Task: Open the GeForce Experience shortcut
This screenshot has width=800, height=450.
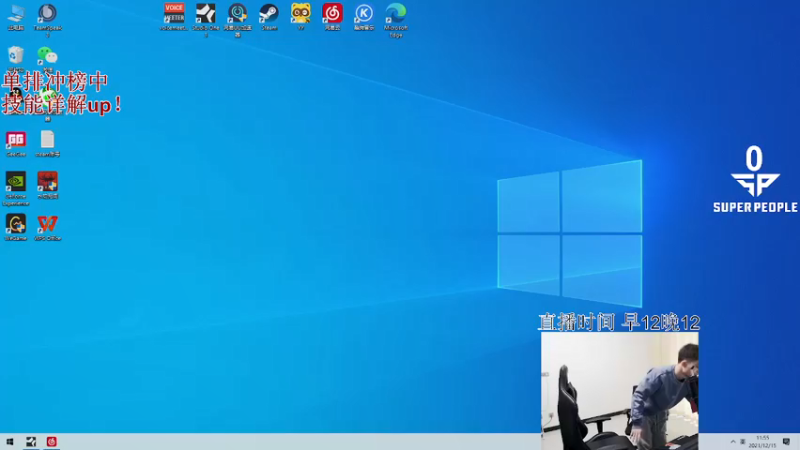Action: (16, 188)
